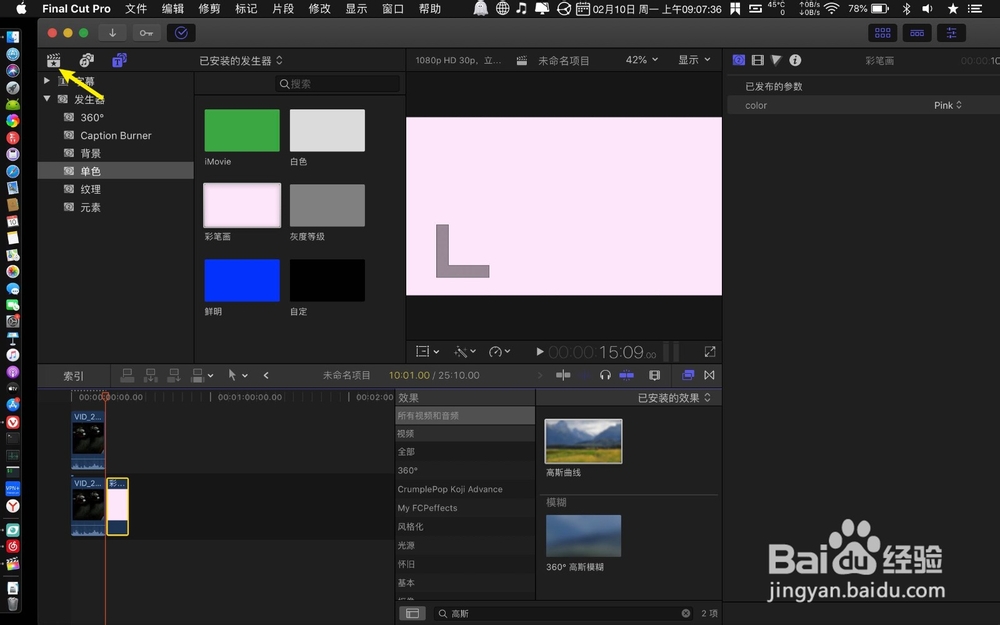Select the 白色 solid generator

[x=327, y=130]
